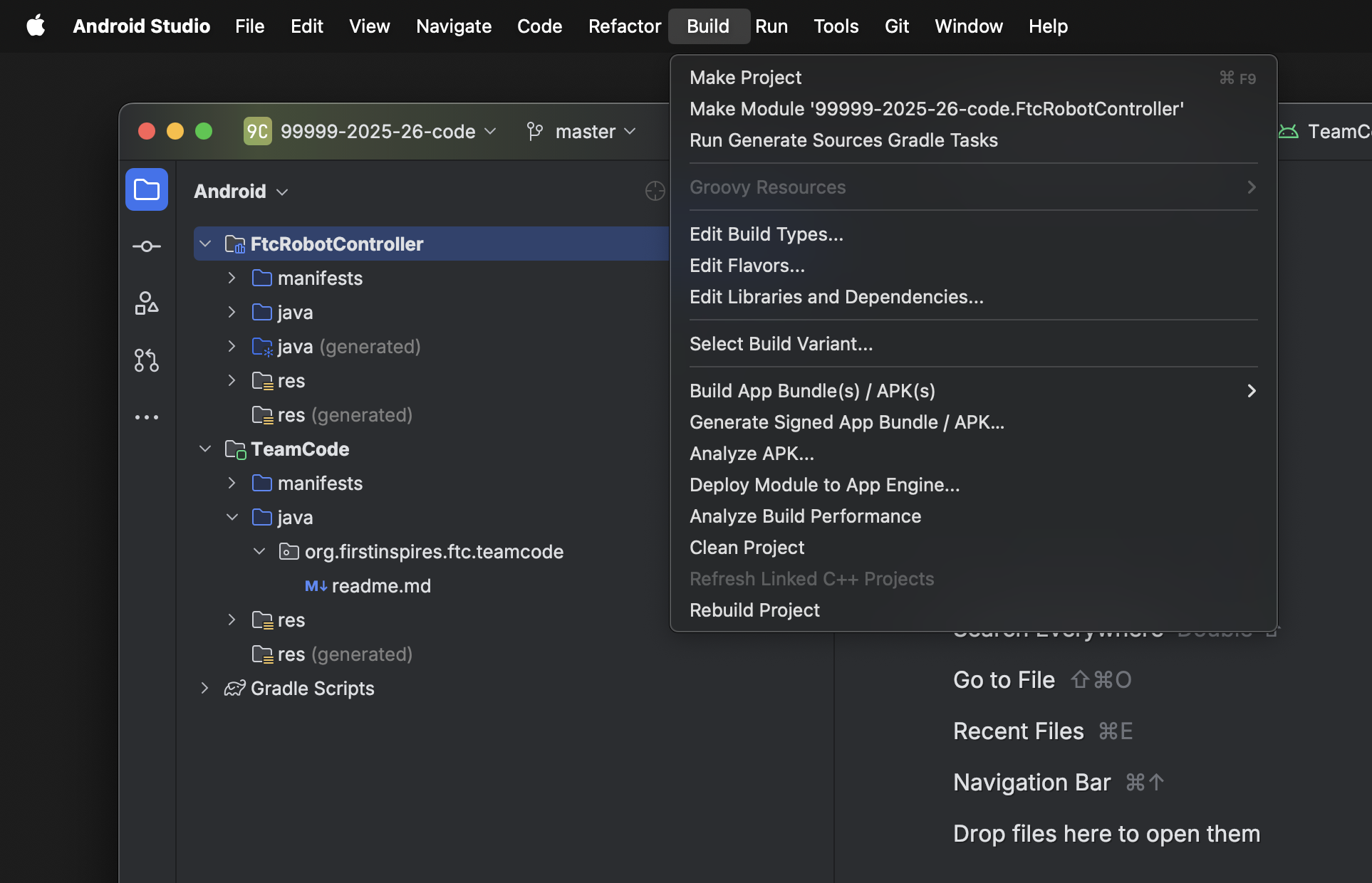
Task: Open the Pull Requests sidebar icon
Action: 147,360
